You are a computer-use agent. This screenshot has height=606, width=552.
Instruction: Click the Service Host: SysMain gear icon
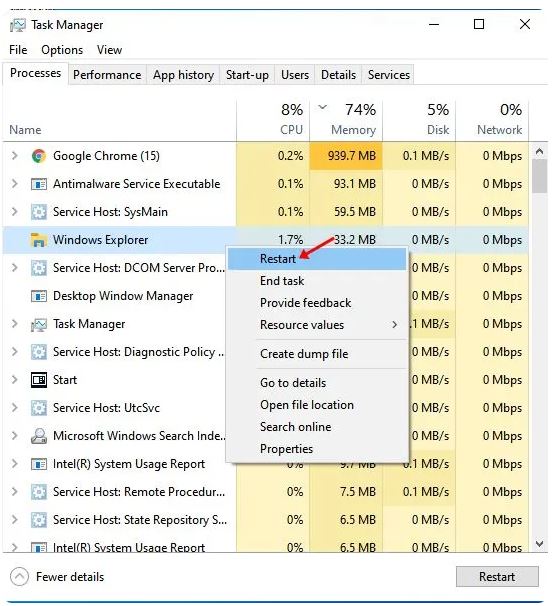[x=39, y=212]
